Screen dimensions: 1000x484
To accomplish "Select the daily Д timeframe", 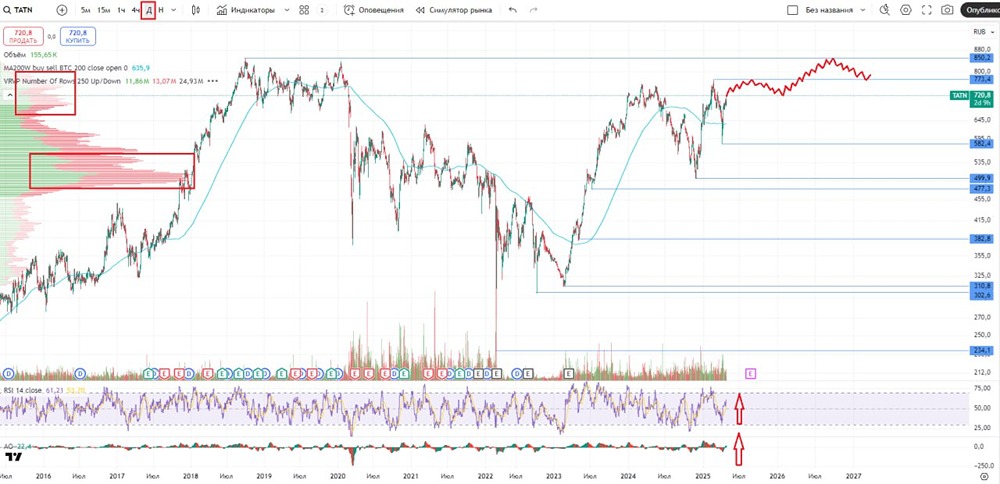I will (149, 10).
